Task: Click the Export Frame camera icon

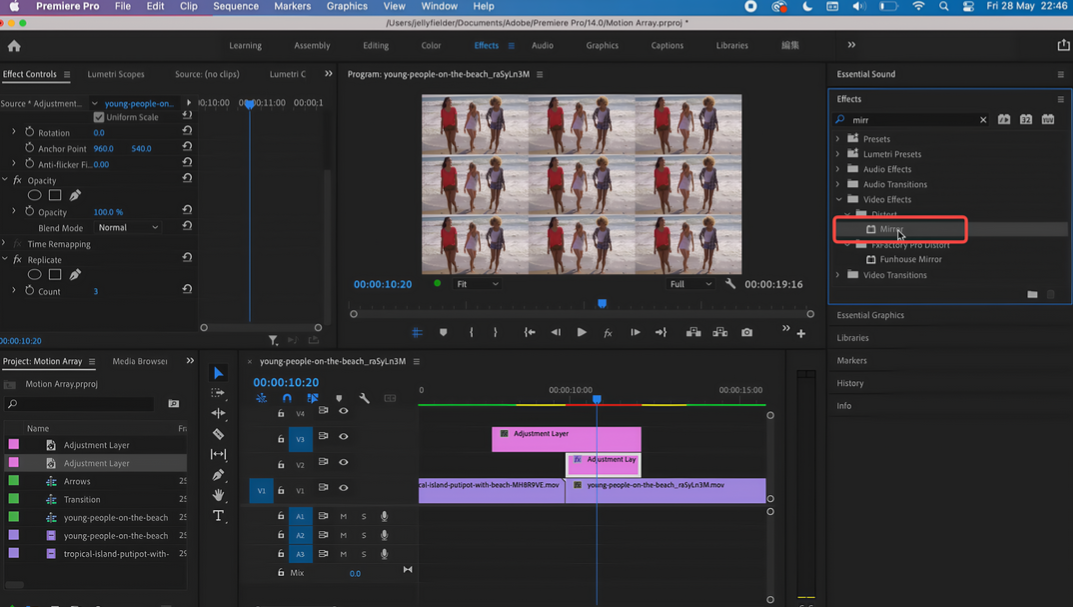Action: coord(747,332)
